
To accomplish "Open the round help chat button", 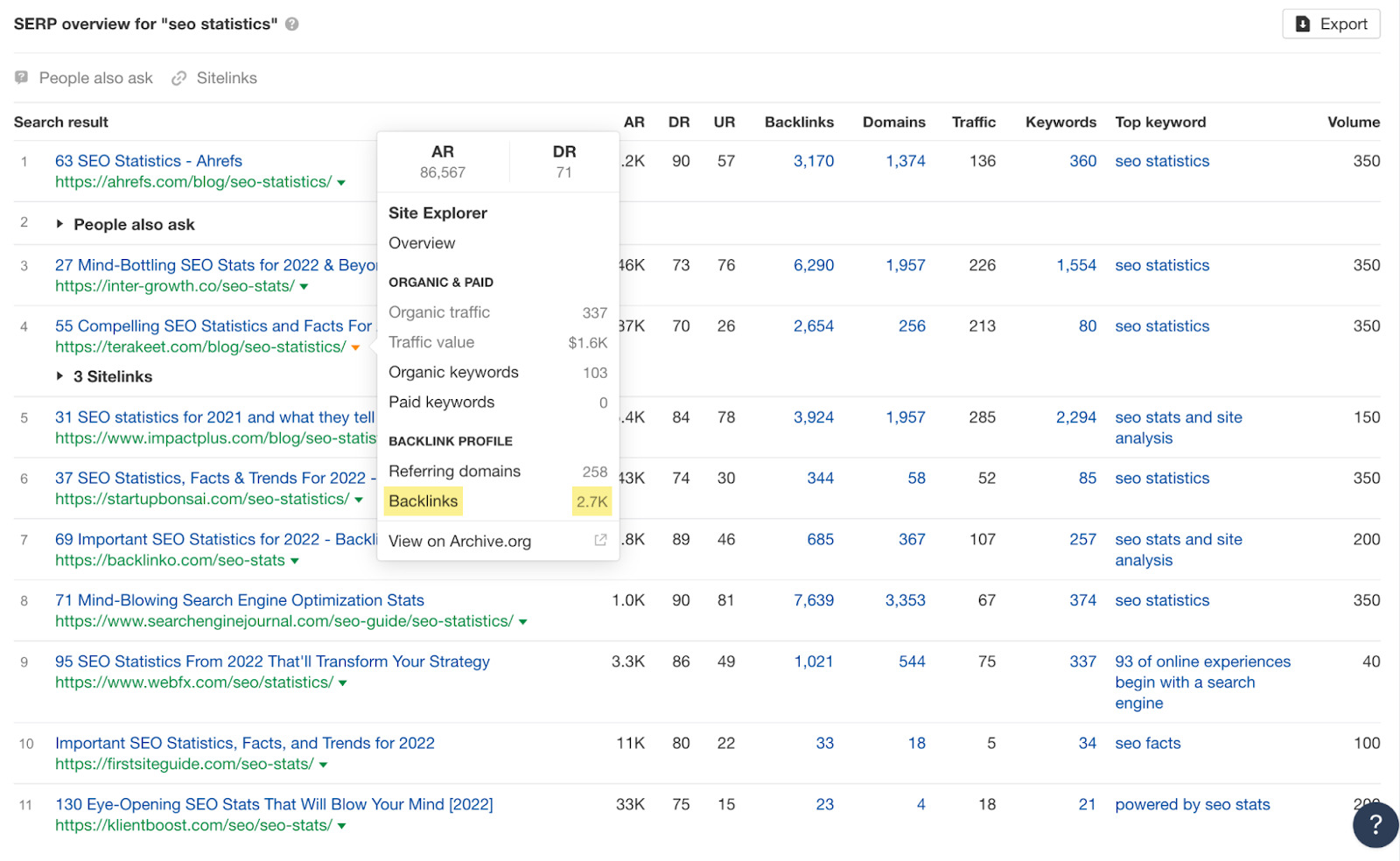I will click(1375, 824).
